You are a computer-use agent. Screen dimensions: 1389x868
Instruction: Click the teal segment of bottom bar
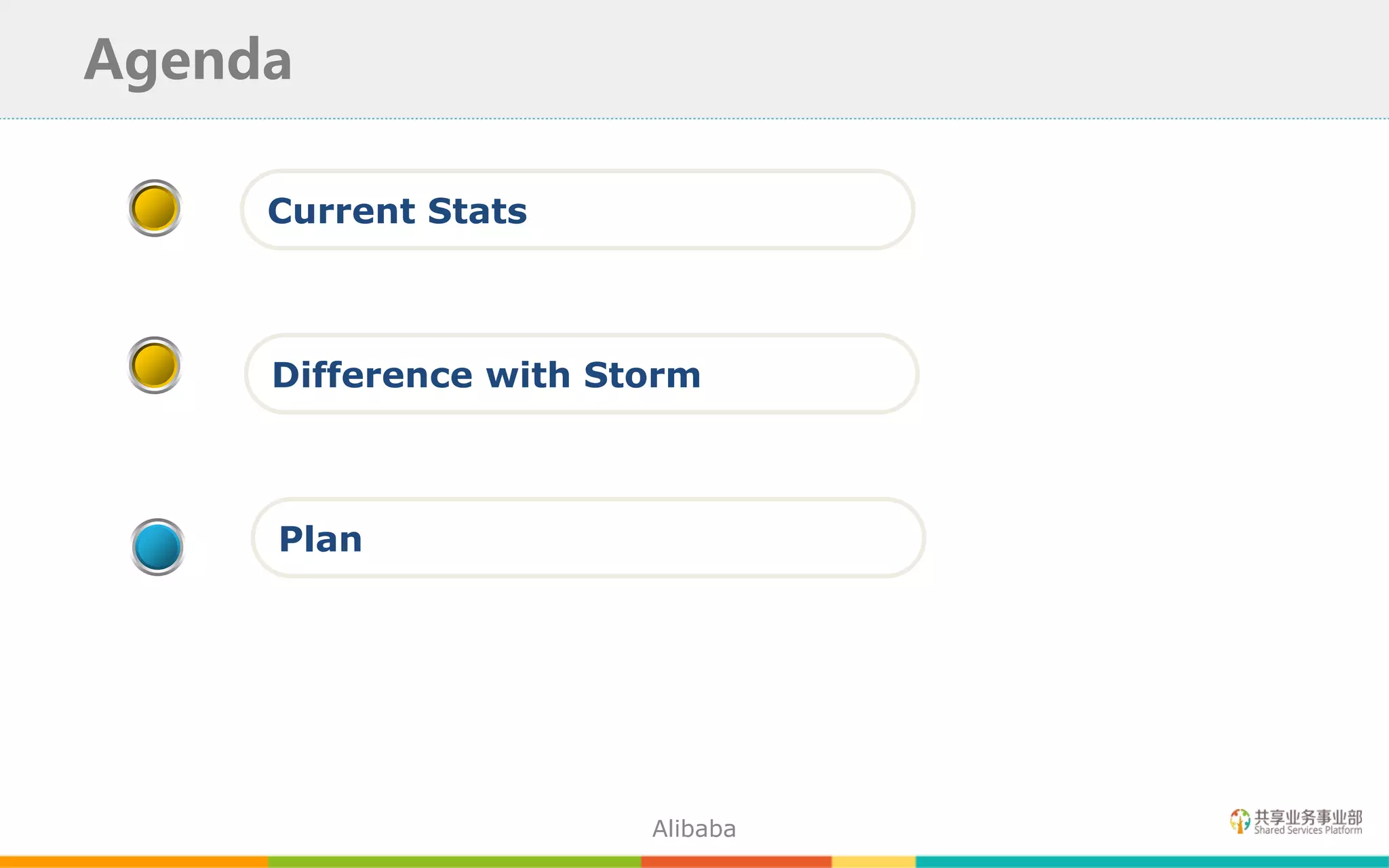1152,862
